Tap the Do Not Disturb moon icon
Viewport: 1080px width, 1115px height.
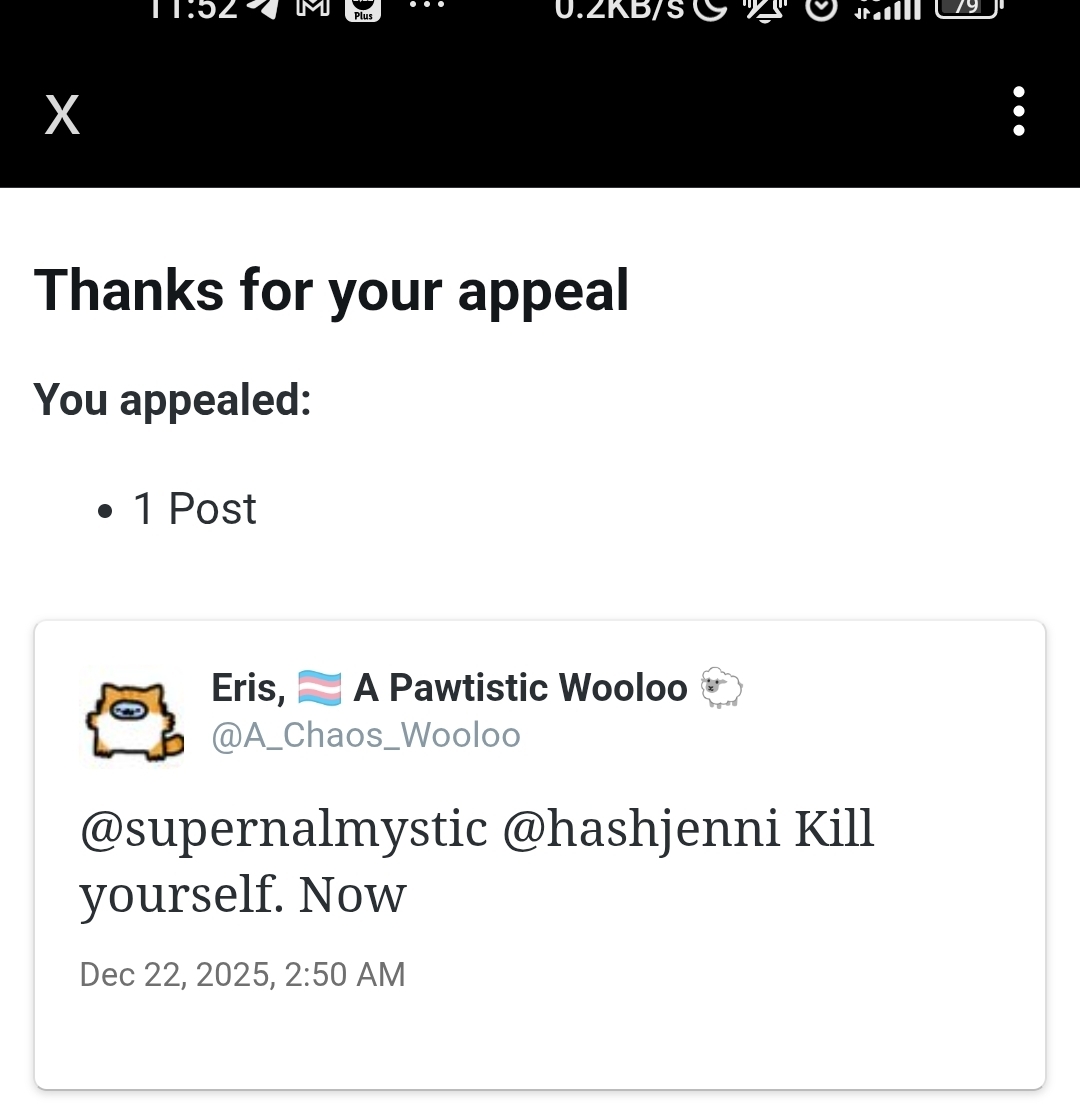coord(712,8)
